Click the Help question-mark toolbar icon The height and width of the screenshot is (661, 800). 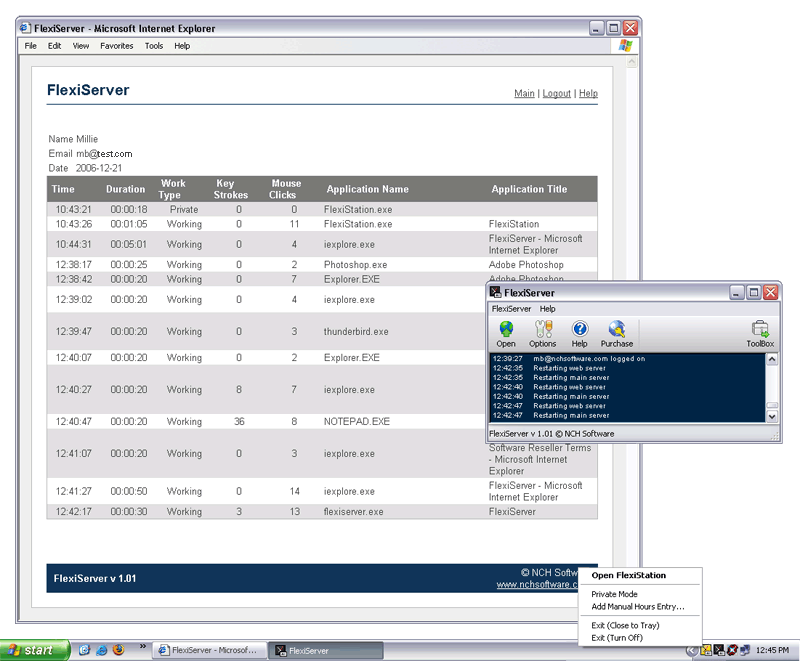click(x=579, y=333)
